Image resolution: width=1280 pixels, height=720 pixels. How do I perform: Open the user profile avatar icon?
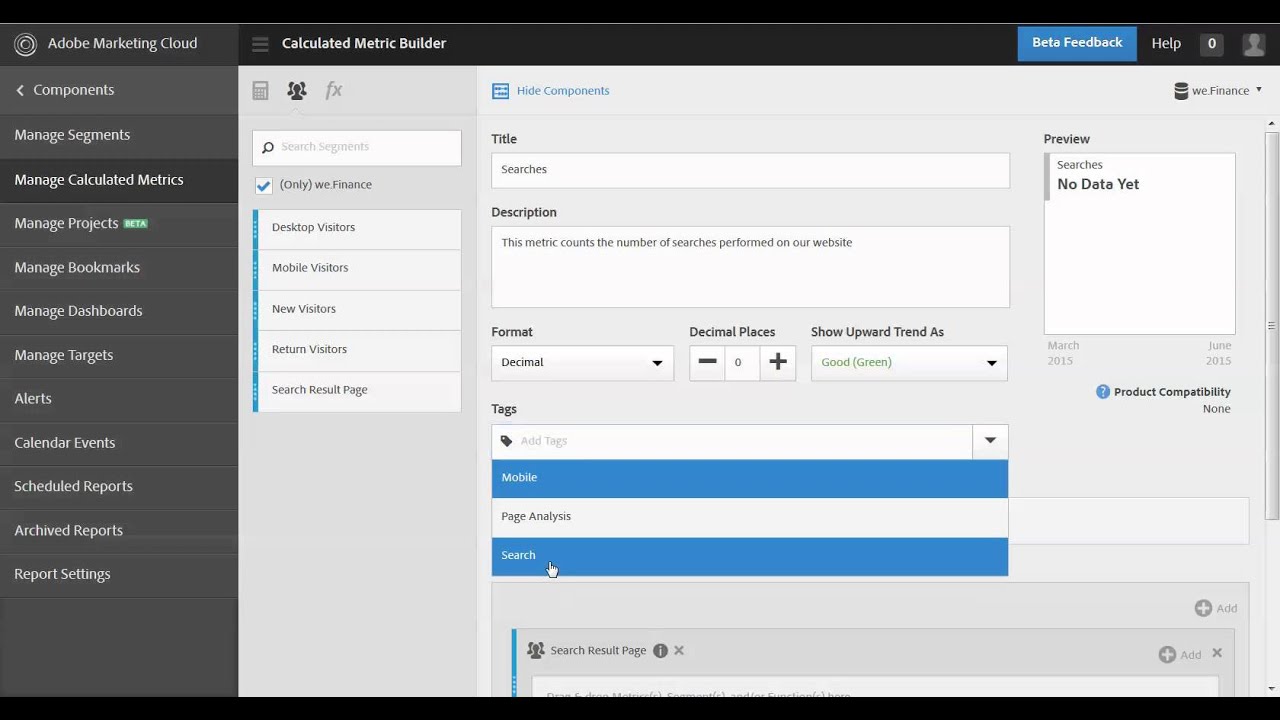pyautogui.click(x=1254, y=44)
